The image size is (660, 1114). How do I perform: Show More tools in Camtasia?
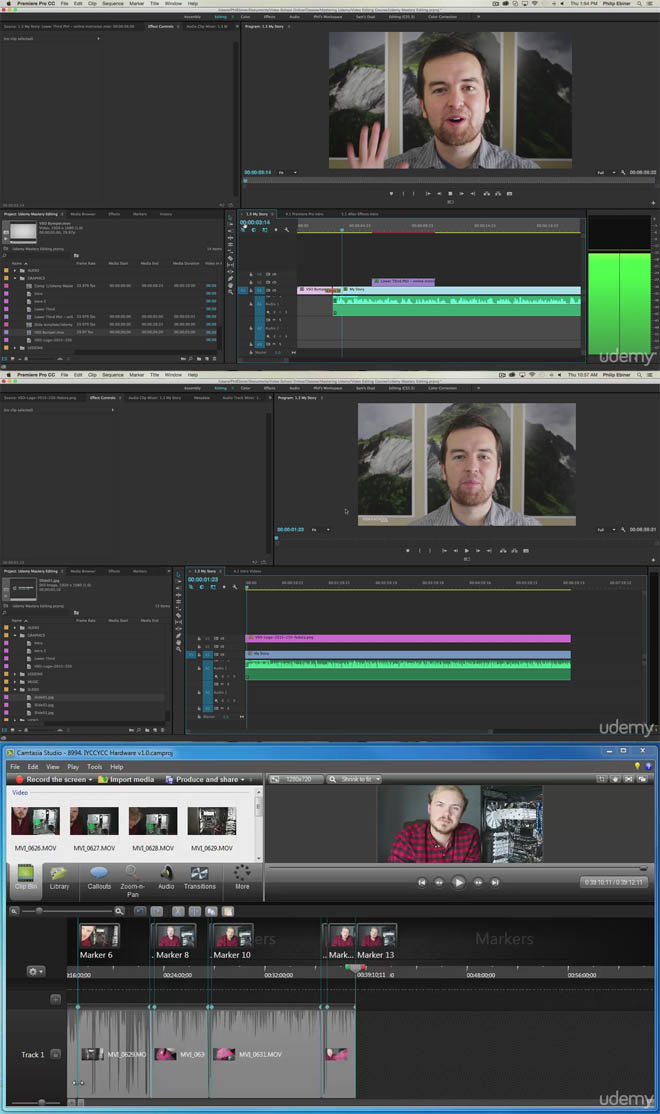tap(242, 877)
